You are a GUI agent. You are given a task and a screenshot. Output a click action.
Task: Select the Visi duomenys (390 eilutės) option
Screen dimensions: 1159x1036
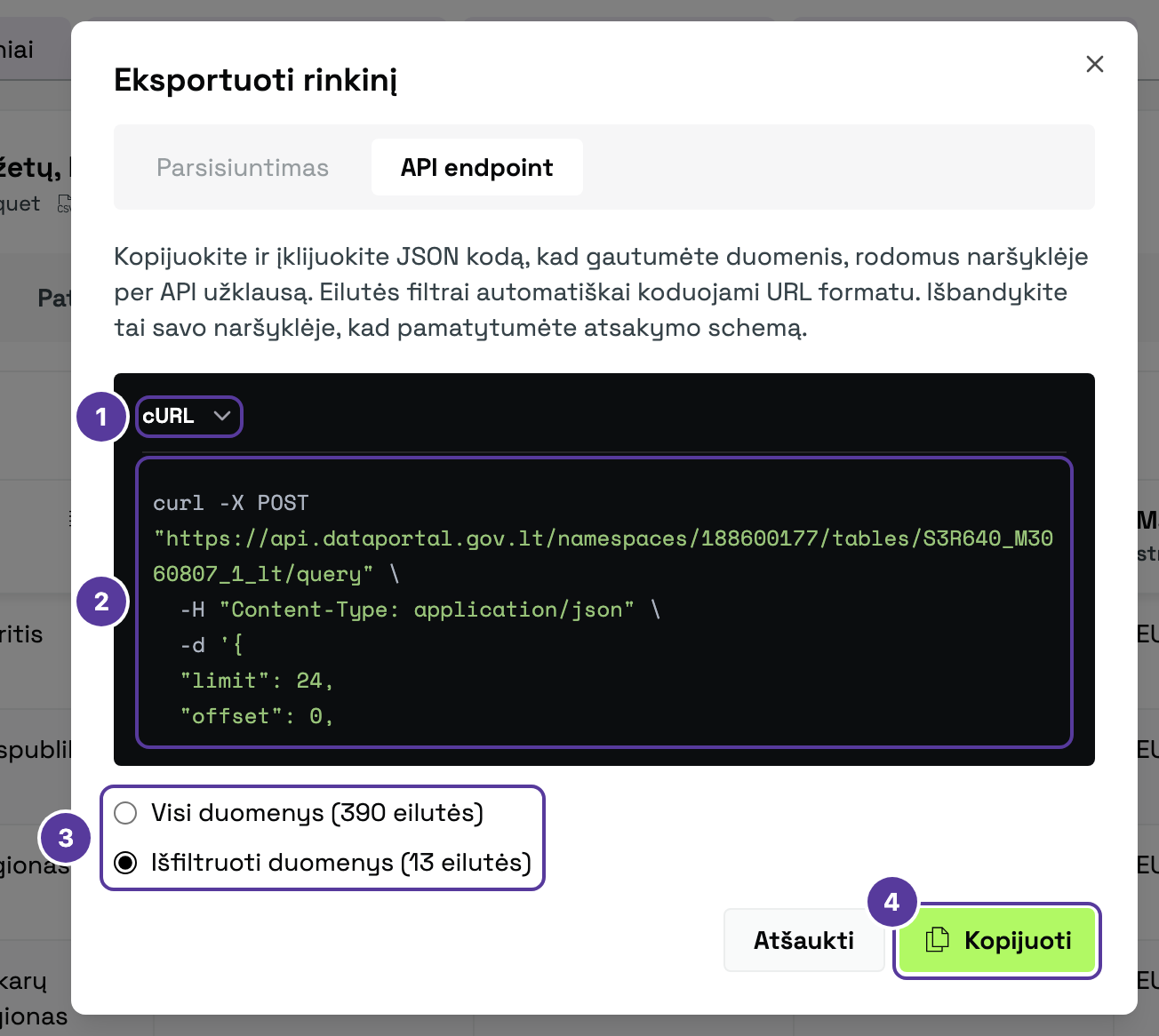point(300,813)
